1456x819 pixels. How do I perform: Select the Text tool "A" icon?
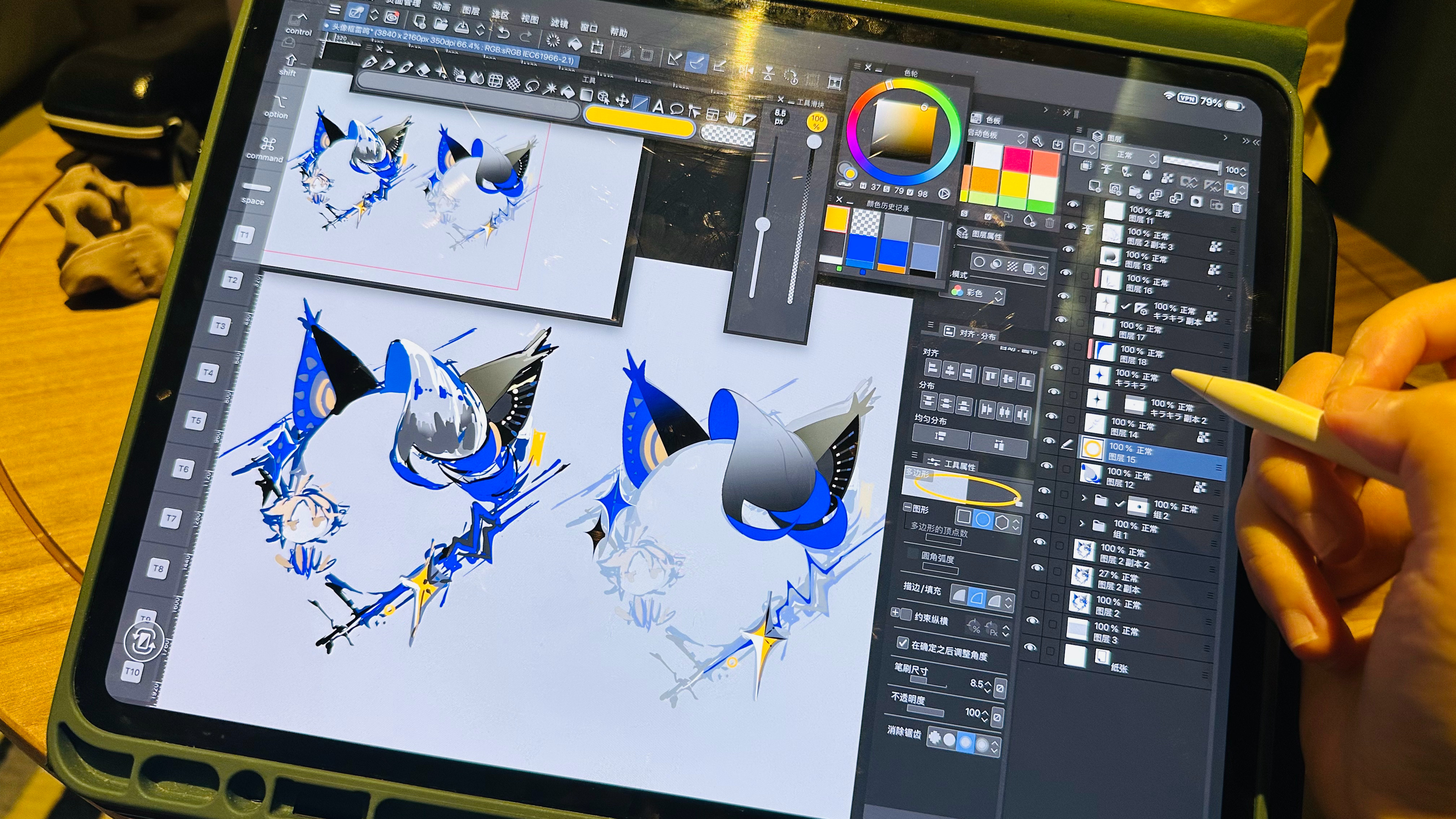point(658,106)
